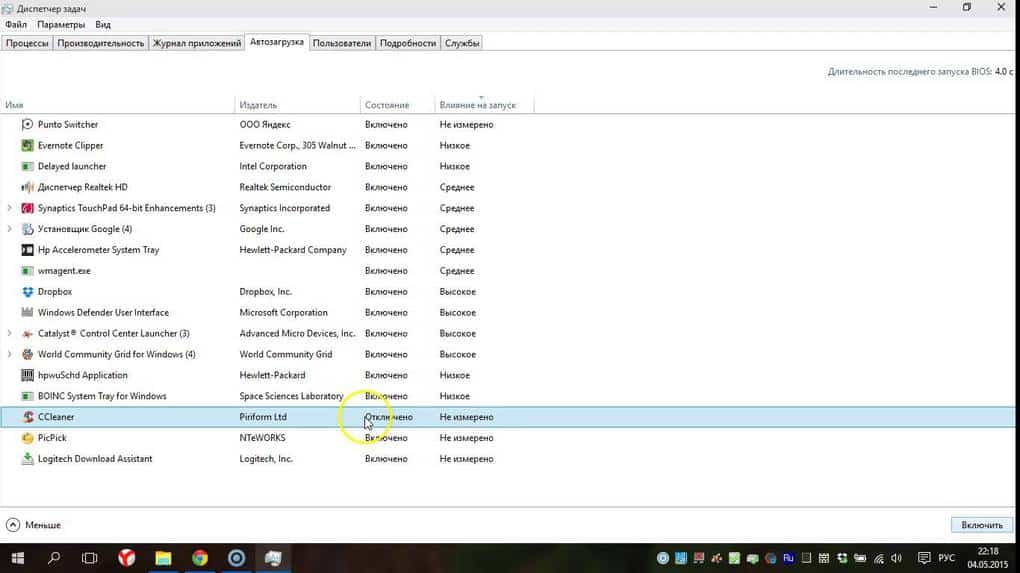Viewport: 1020px width, 573px height.
Task: Switch to the Процессы tab
Action: 27,43
